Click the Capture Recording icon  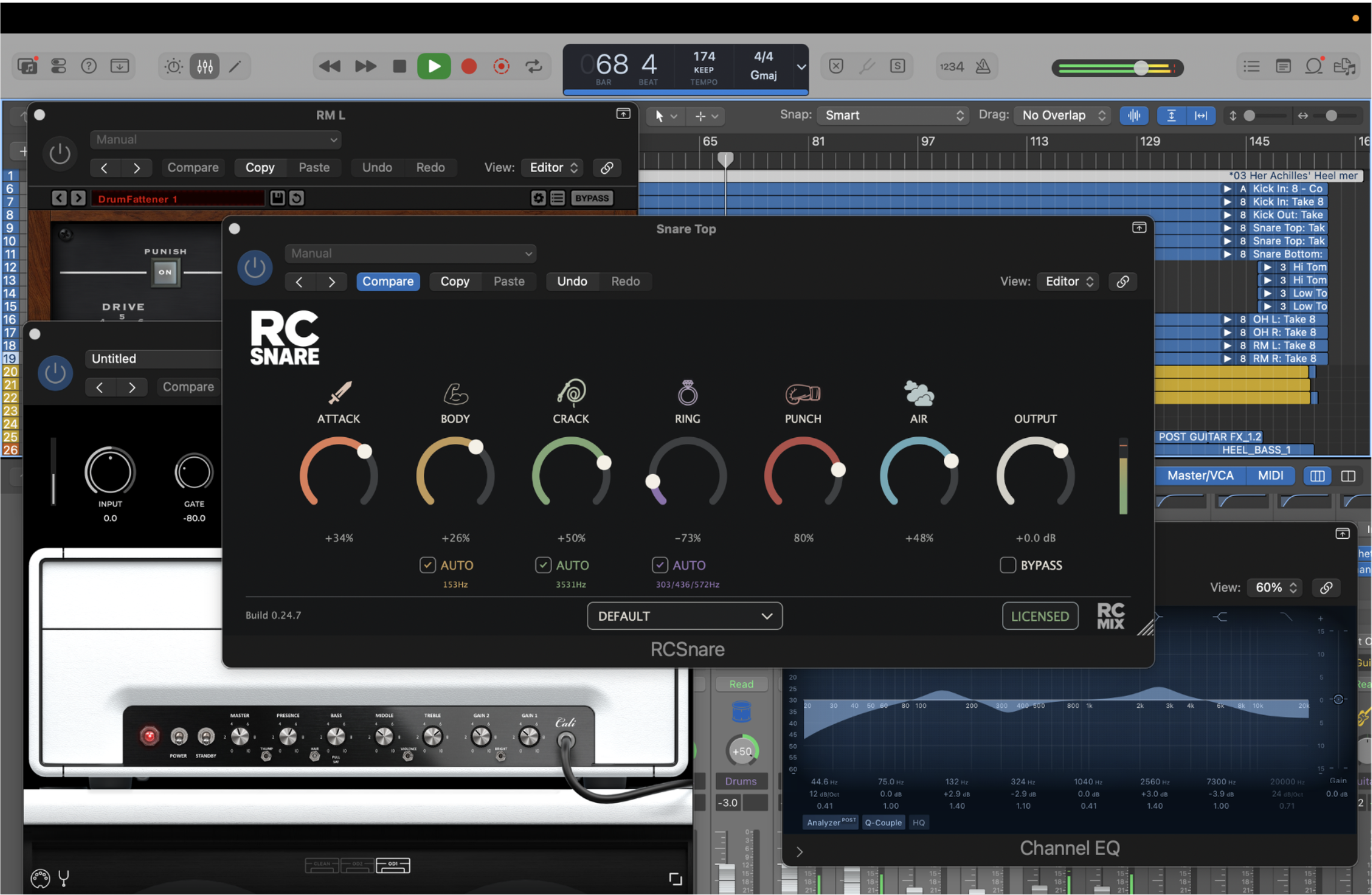(x=501, y=66)
